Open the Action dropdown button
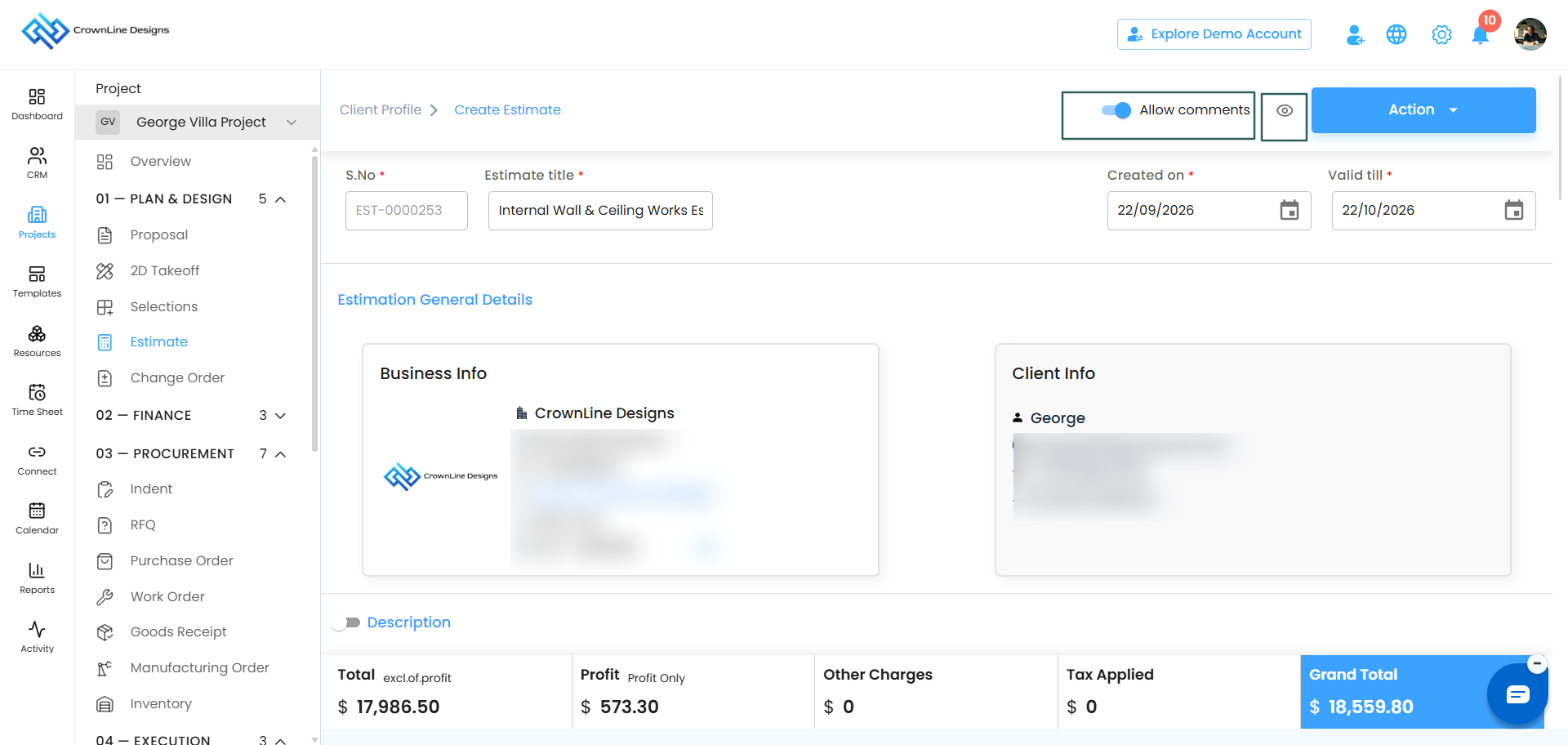The height and width of the screenshot is (745, 1568). tap(1423, 110)
